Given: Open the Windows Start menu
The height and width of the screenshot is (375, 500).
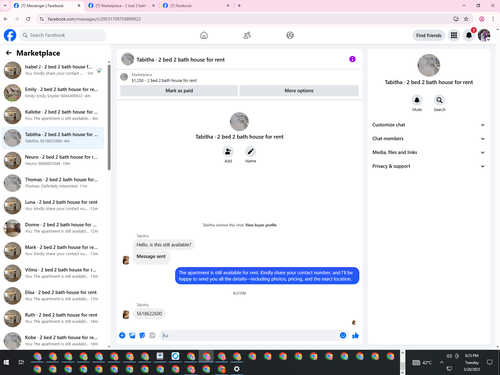Looking at the screenshot, I should 6,362.
